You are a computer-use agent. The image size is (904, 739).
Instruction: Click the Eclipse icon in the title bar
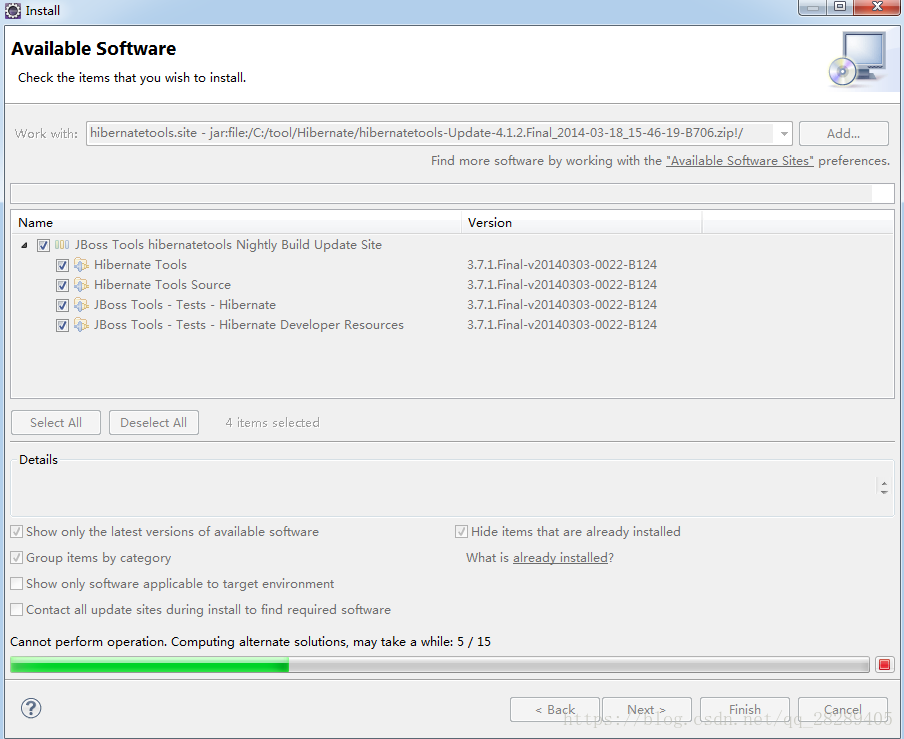[x=13, y=10]
